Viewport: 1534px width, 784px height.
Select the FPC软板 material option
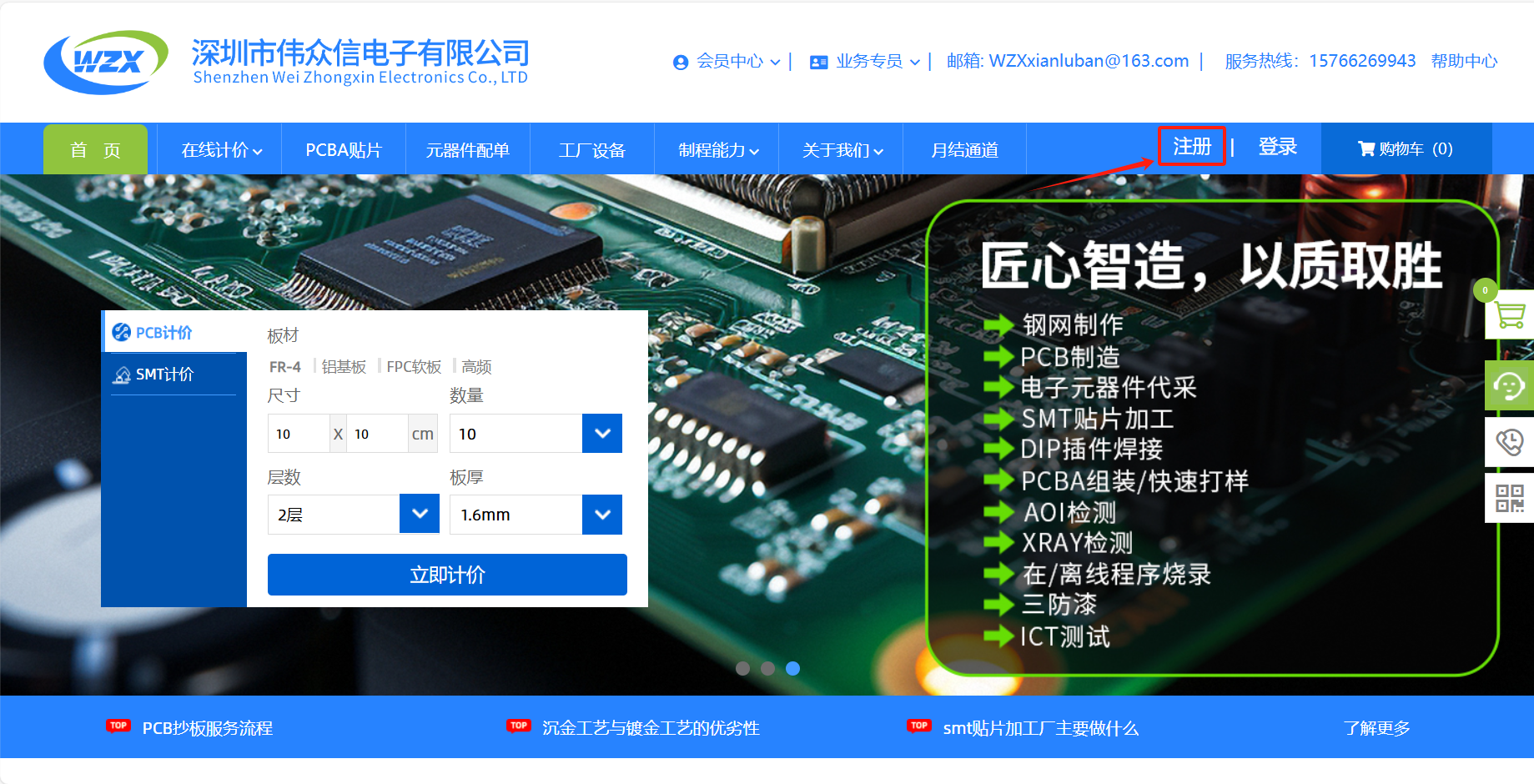point(414,366)
